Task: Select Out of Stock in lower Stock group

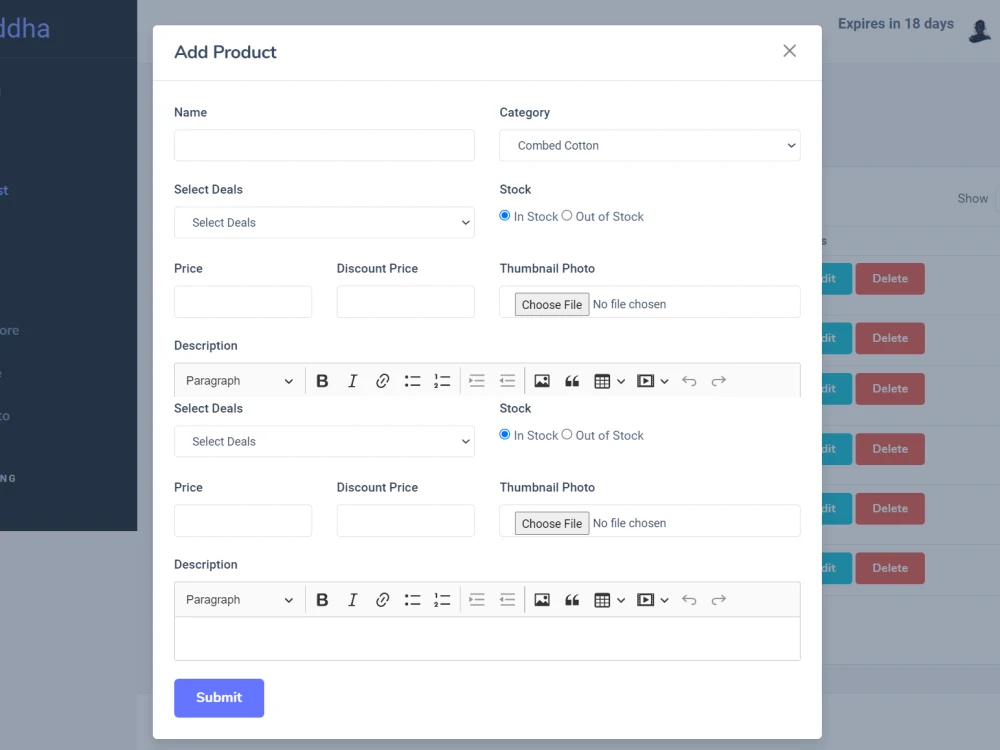Action: click(x=566, y=434)
